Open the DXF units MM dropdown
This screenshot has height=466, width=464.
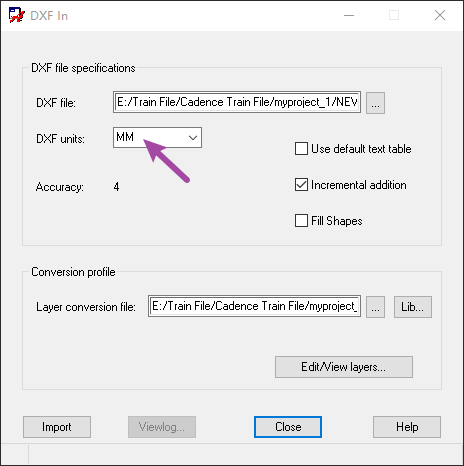(157, 137)
